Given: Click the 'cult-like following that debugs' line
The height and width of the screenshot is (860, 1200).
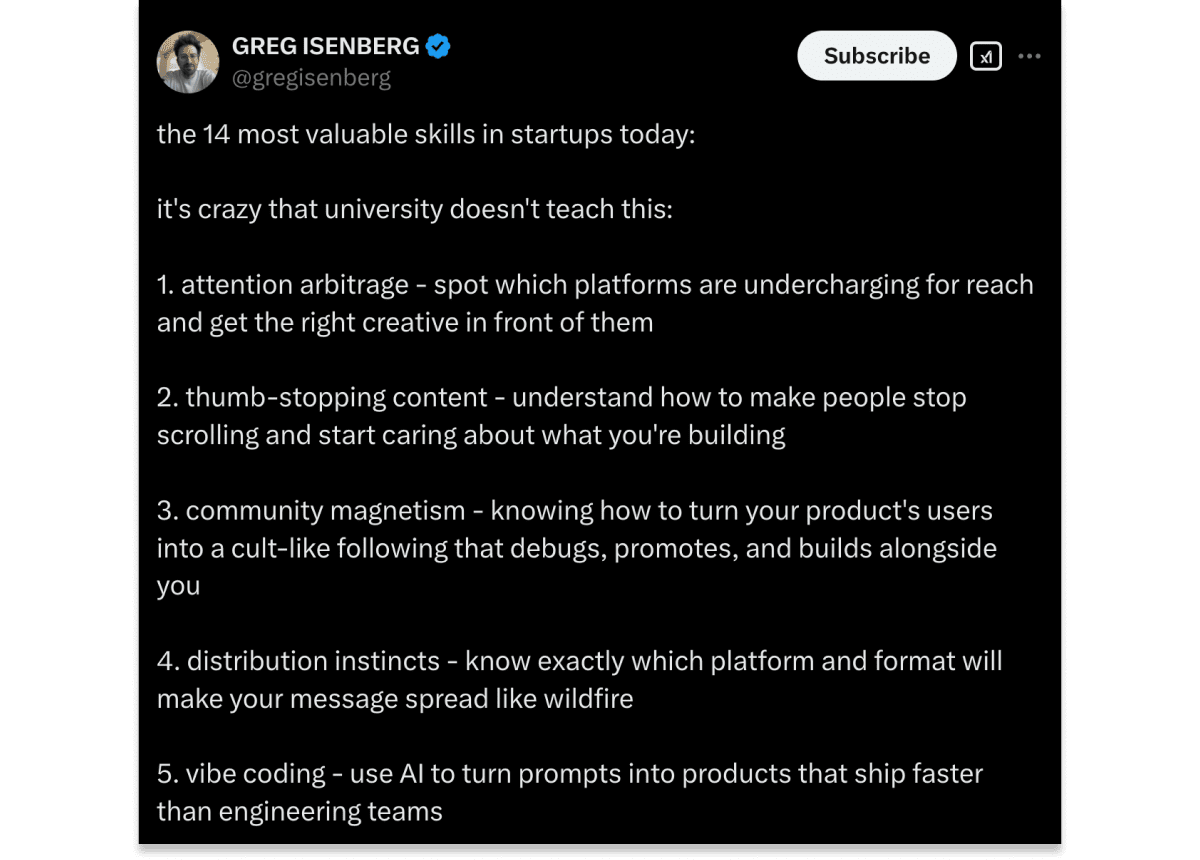Looking at the screenshot, I should [577, 548].
